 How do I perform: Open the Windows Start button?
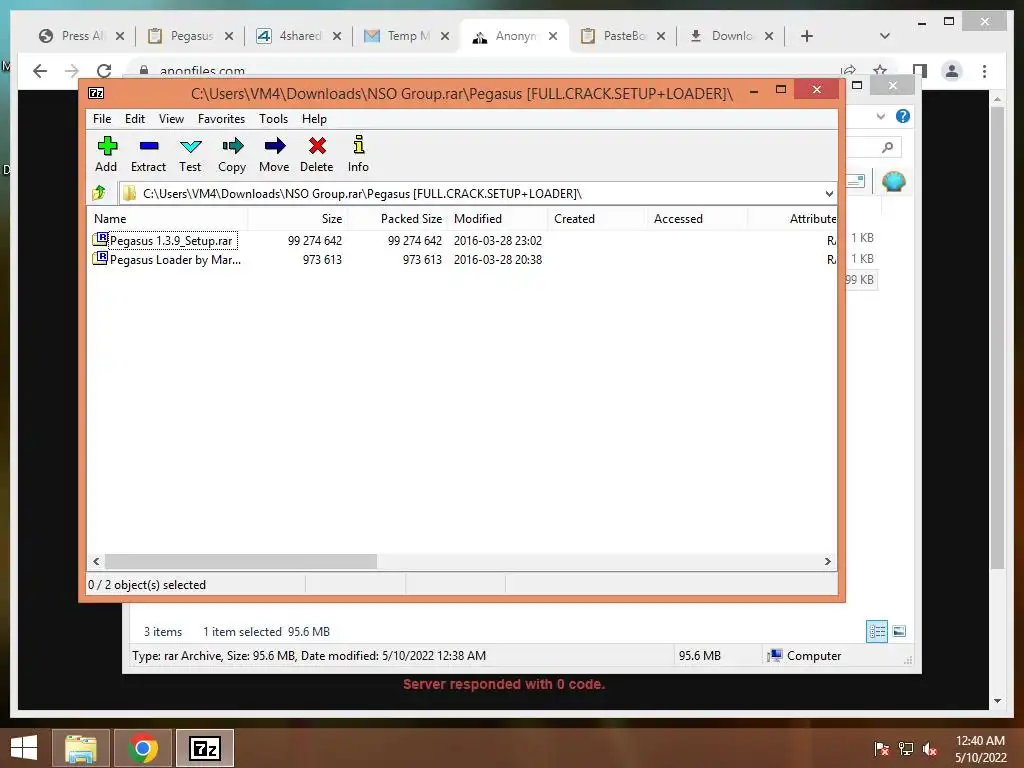(x=24, y=748)
